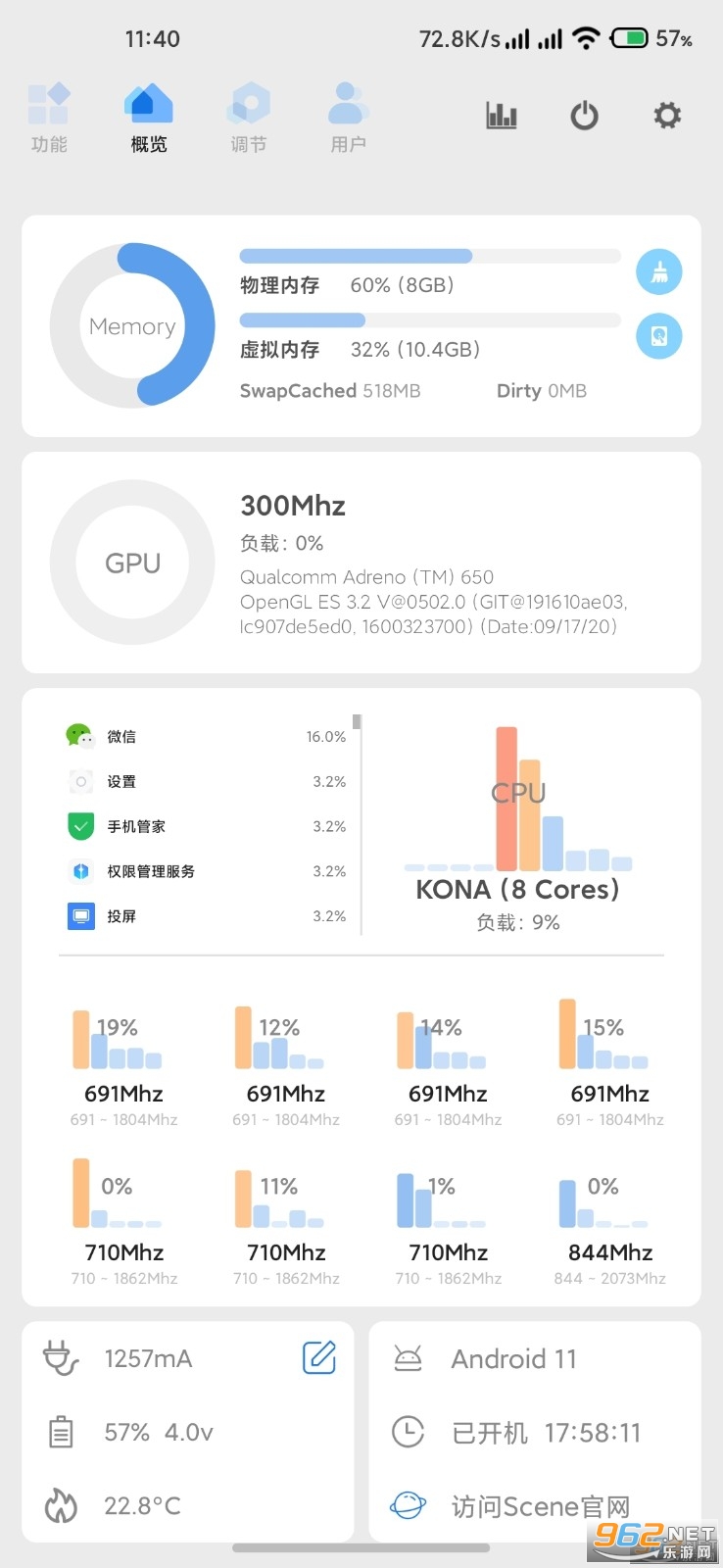Switch to the 调节 tab
The image size is (723, 1568).
point(249,118)
